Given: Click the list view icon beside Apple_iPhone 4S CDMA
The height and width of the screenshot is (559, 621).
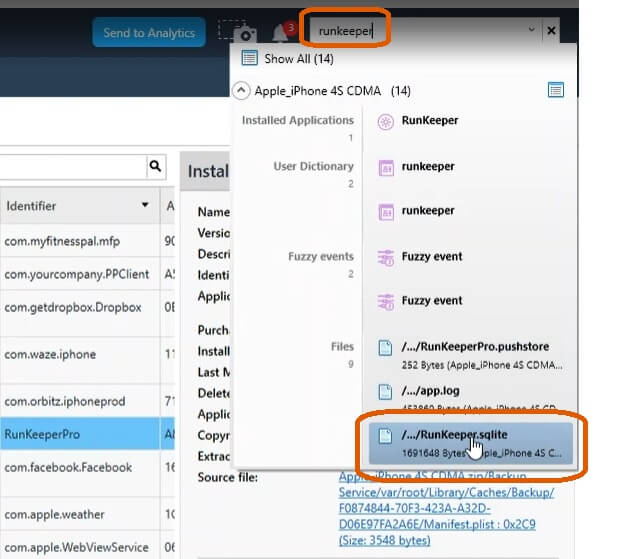Looking at the screenshot, I should click(x=556, y=90).
